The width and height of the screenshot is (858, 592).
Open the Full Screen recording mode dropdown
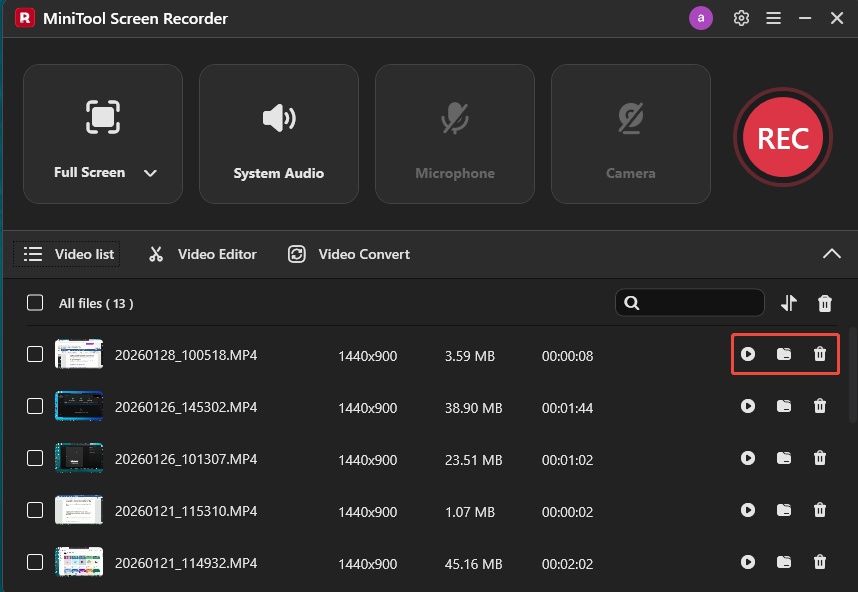click(x=150, y=172)
